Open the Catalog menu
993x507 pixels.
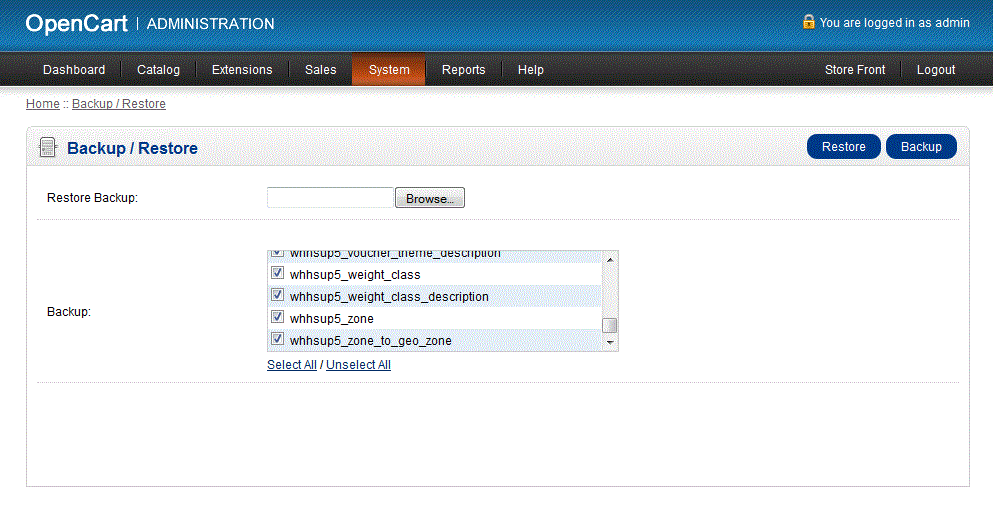[x=158, y=70]
